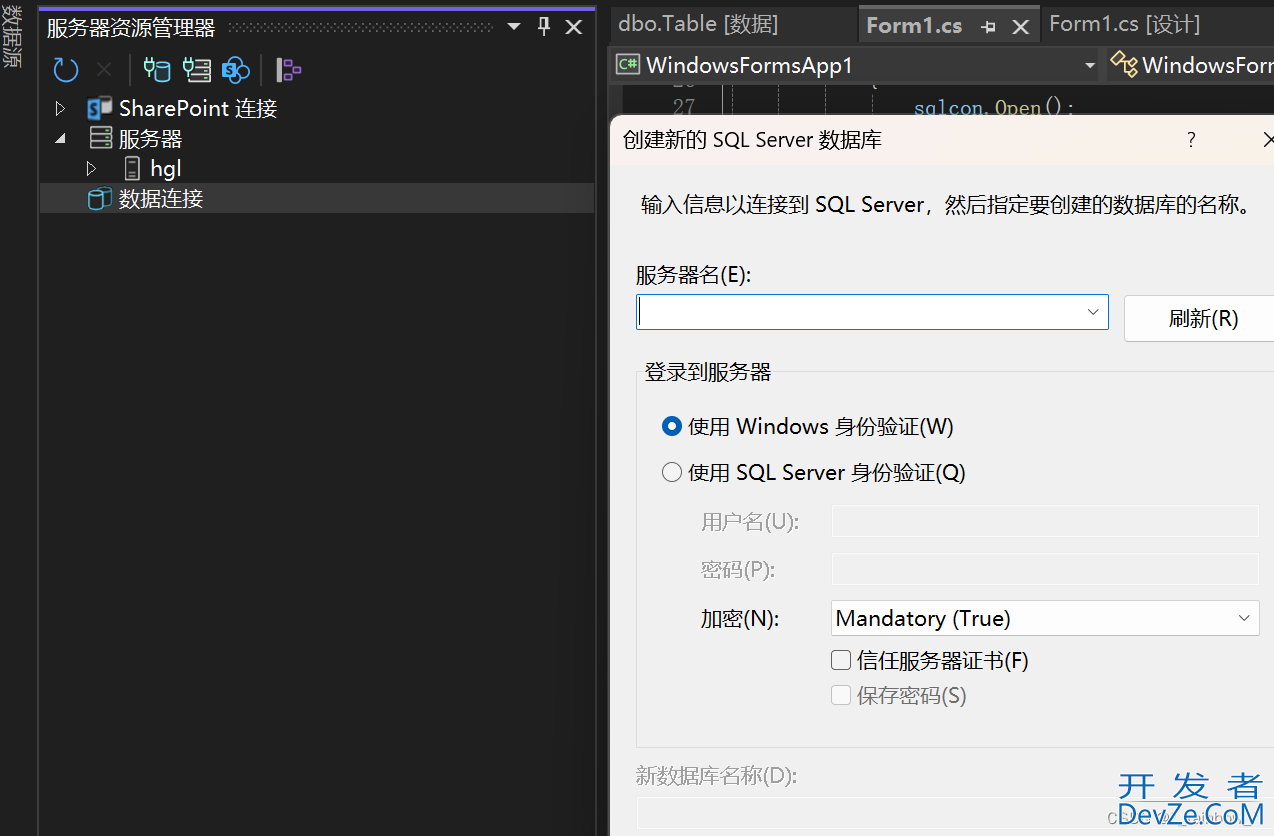Image resolution: width=1274 pixels, height=836 pixels.
Task: Open the 加密 Mandatory (True) dropdown
Action: pyautogui.click(x=1045, y=618)
